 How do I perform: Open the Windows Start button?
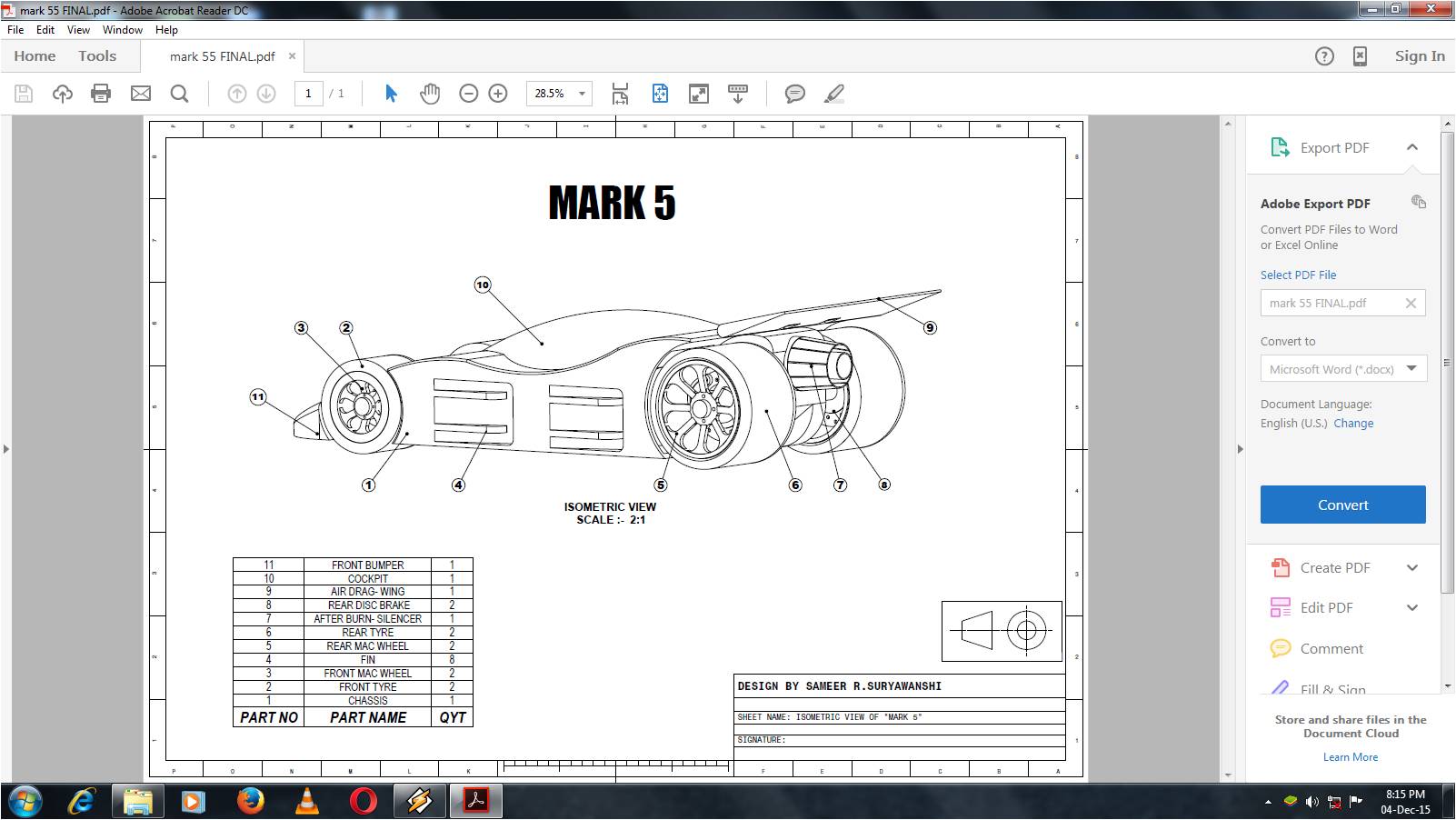point(25,801)
